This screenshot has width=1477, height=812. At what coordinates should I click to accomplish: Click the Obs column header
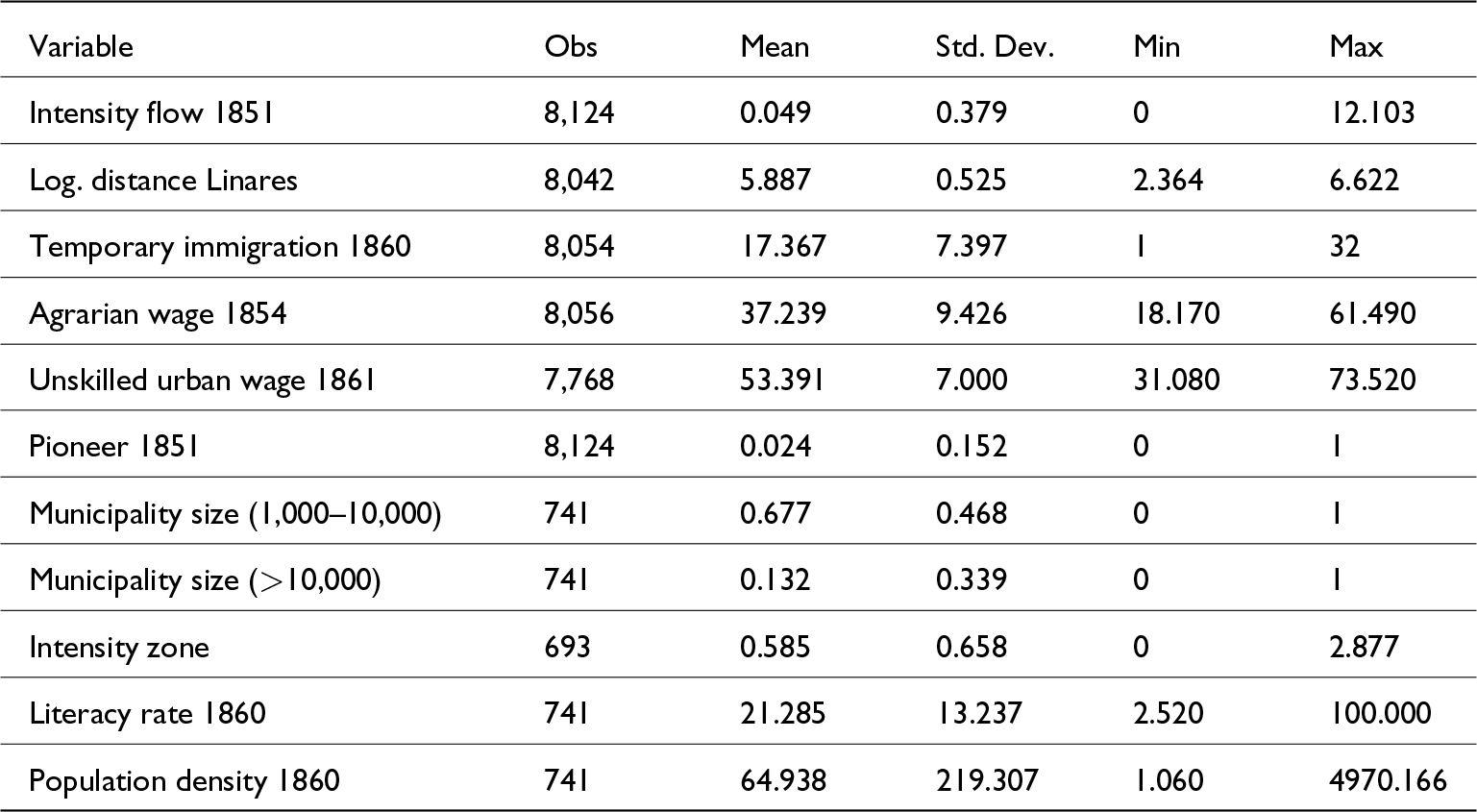tap(571, 47)
